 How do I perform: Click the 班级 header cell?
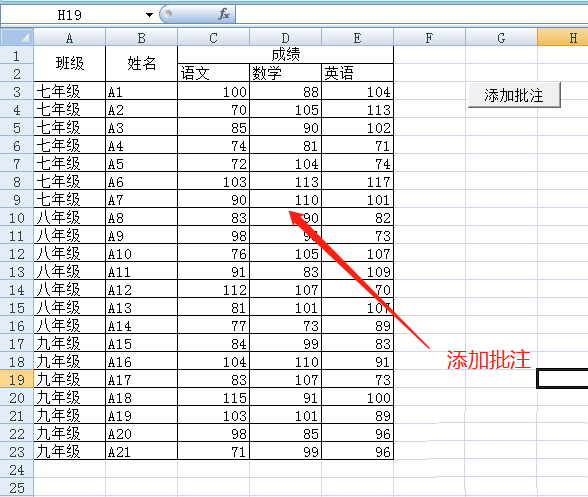click(x=70, y=63)
